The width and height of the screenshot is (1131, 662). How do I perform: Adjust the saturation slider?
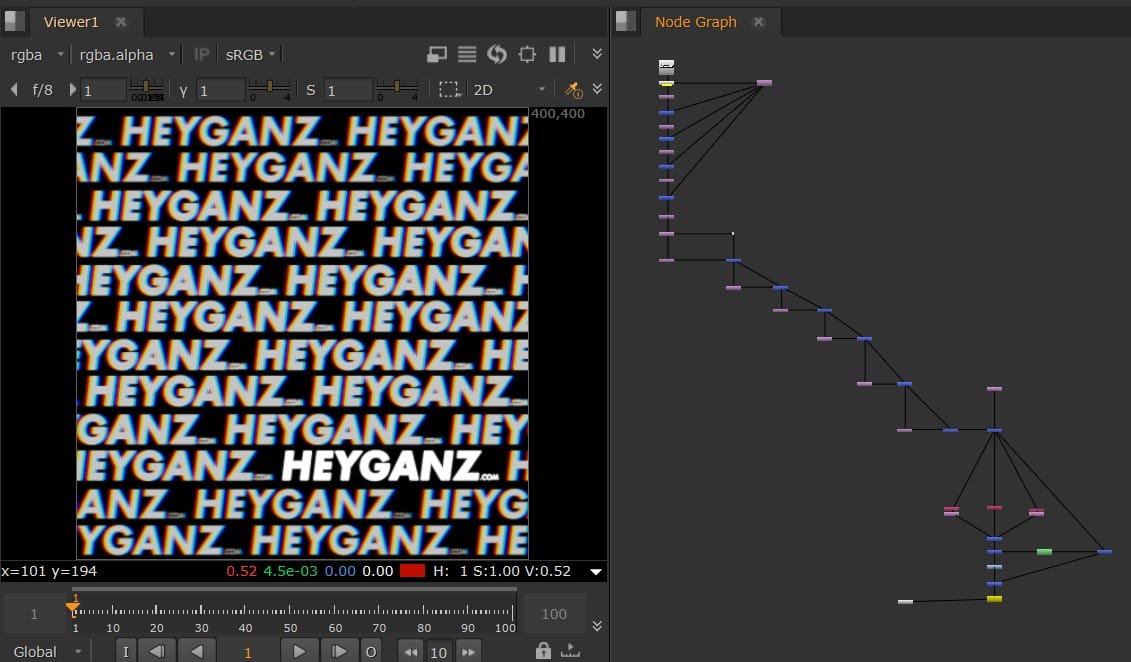click(x=397, y=89)
